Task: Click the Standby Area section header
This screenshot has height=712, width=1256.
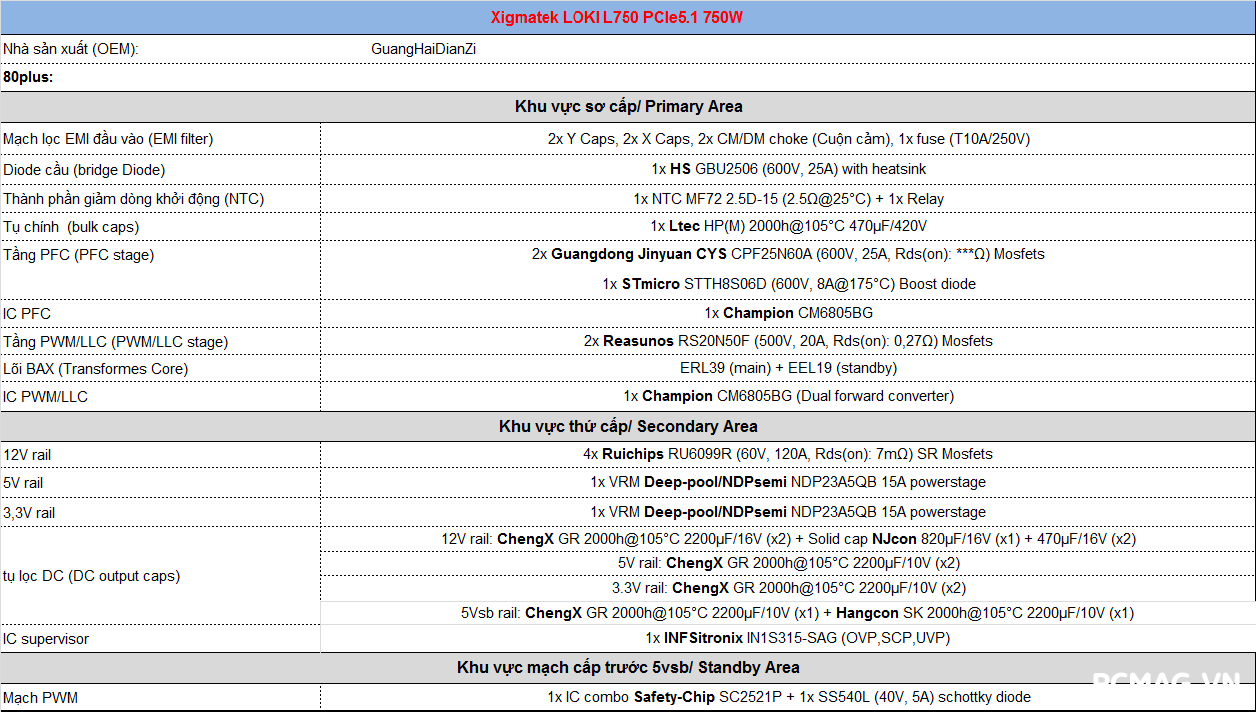Action: 628,667
